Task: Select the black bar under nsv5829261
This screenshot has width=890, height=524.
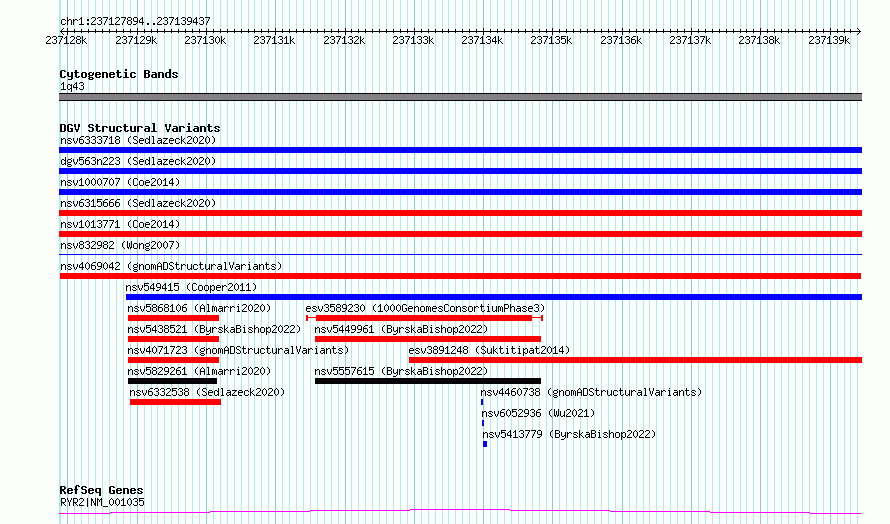Action: (173, 381)
